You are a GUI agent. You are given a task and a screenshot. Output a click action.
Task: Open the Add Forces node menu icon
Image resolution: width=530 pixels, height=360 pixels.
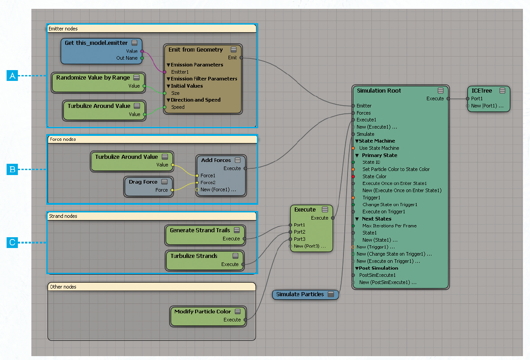[238, 160]
